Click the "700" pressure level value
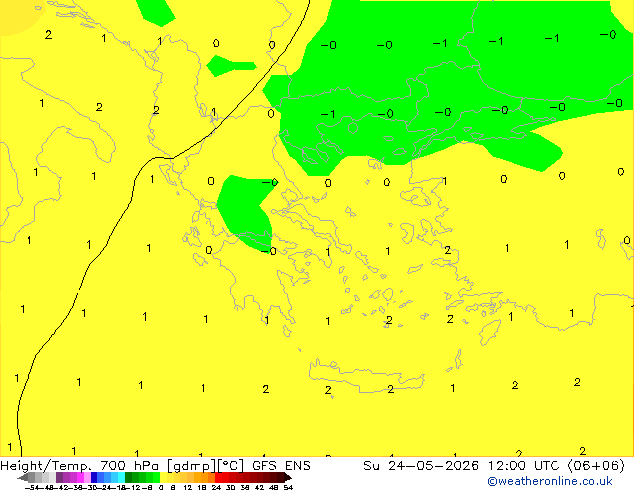Image resolution: width=634 pixels, height=490 pixels. pos(113,466)
